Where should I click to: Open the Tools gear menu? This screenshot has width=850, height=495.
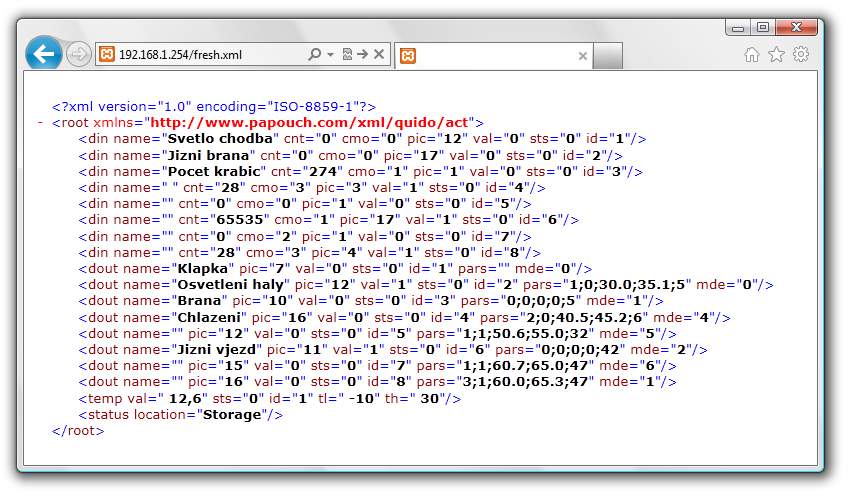click(x=801, y=54)
